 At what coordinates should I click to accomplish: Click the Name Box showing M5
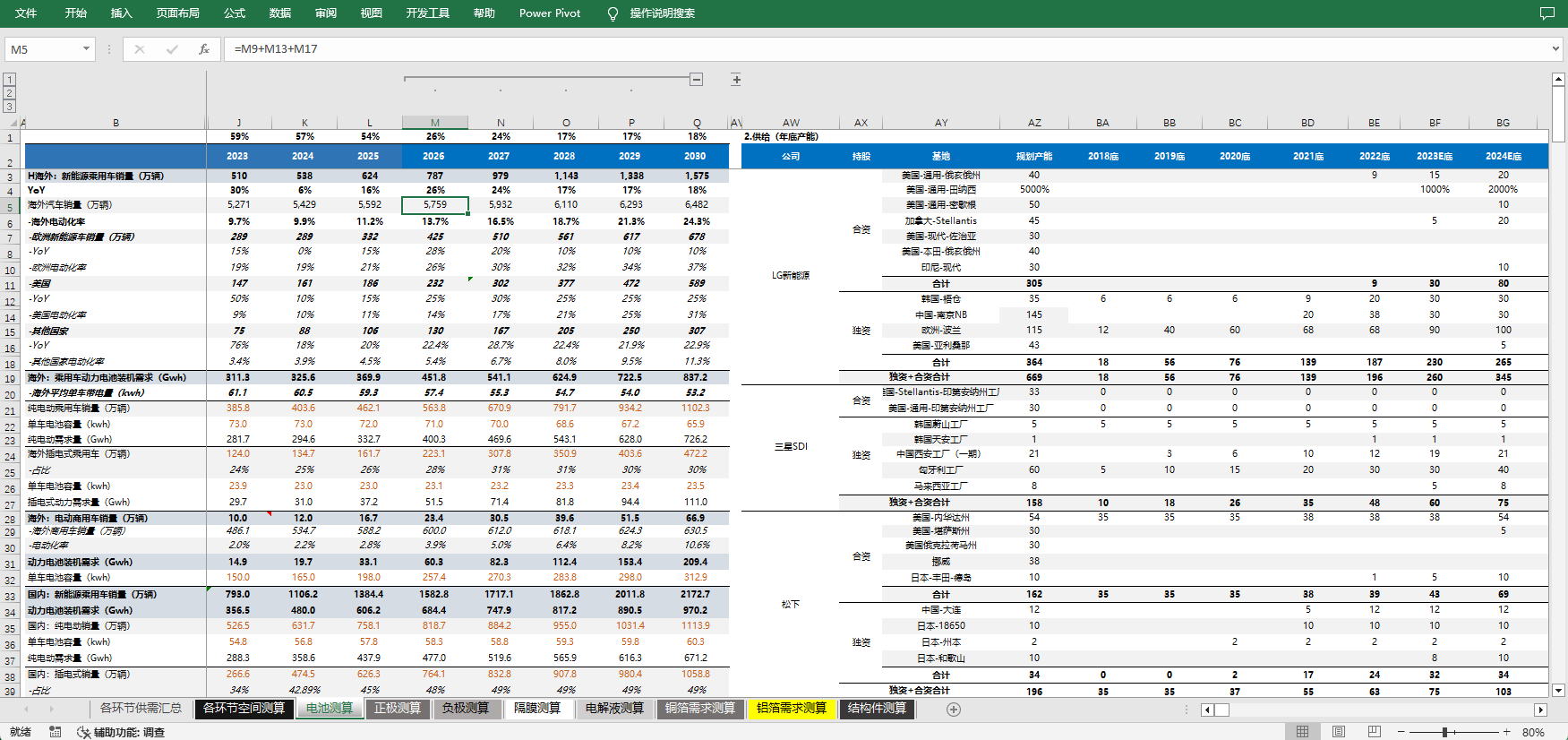pyautogui.click(x=43, y=49)
